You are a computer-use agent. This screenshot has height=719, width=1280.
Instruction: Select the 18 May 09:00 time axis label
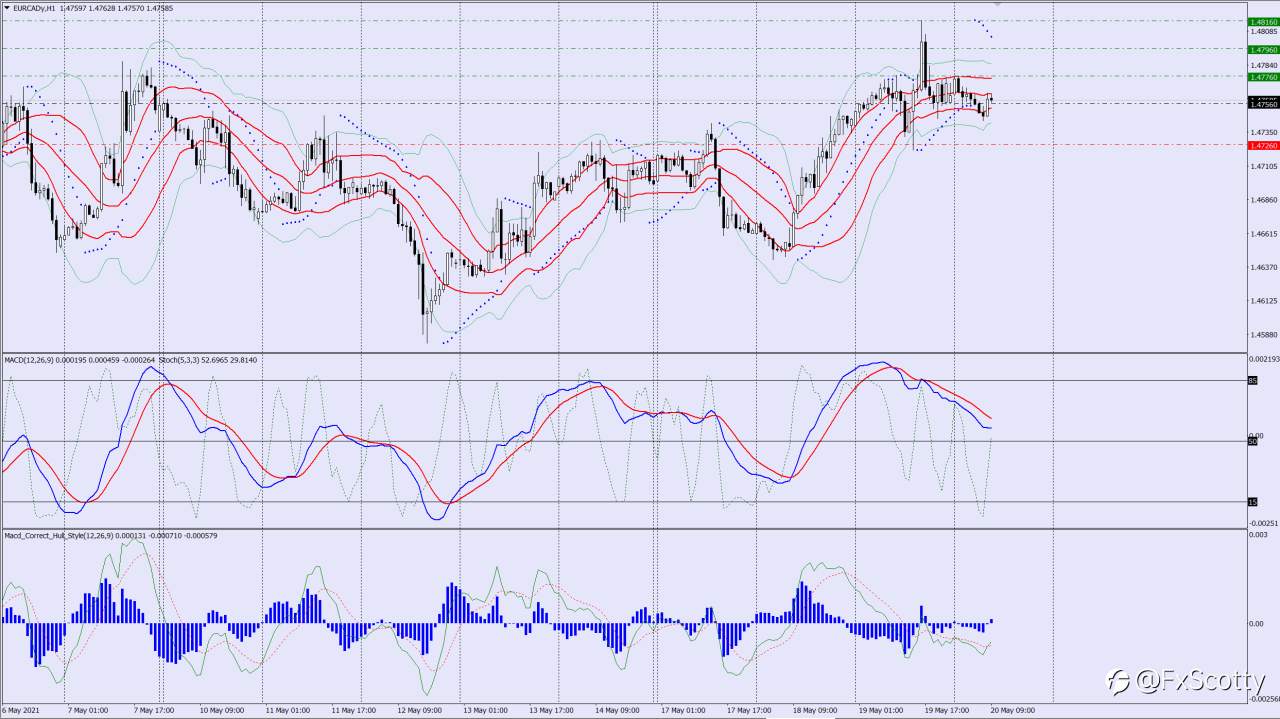click(815, 711)
